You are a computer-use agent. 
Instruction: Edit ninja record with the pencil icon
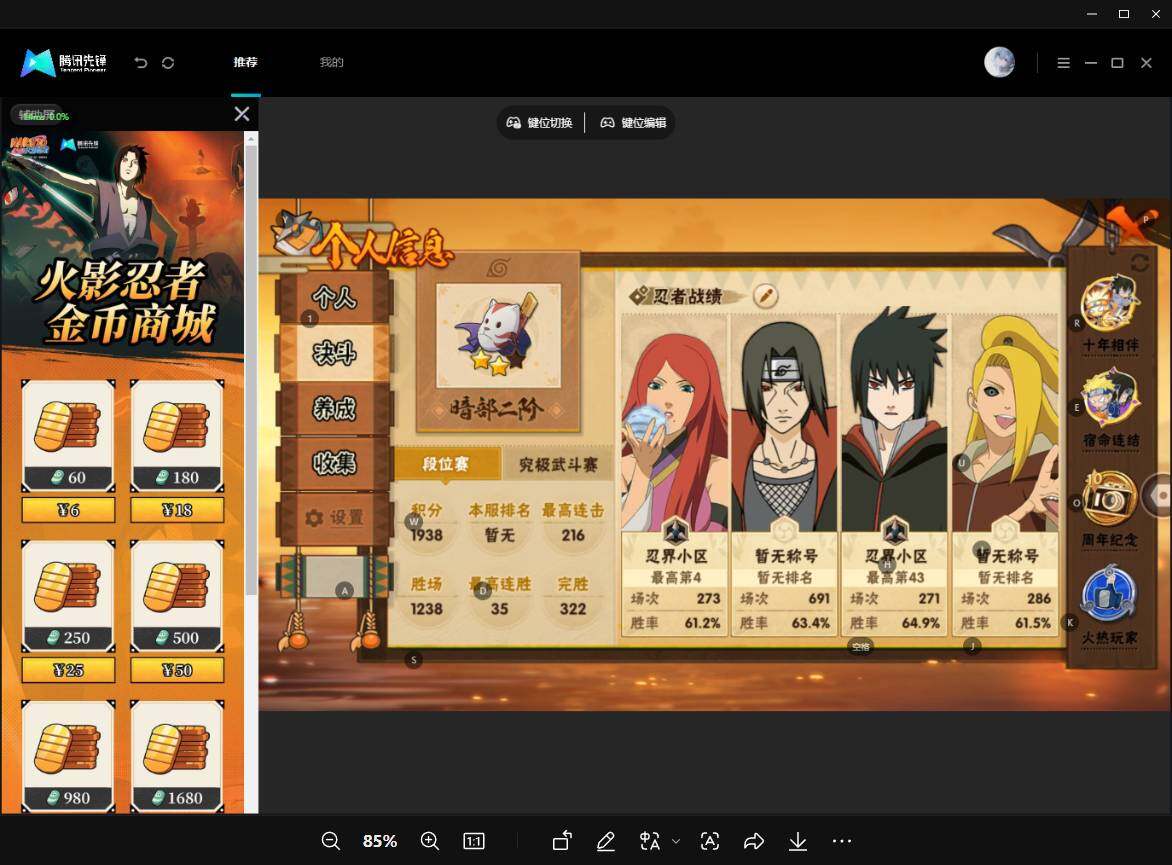(x=765, y=296)
